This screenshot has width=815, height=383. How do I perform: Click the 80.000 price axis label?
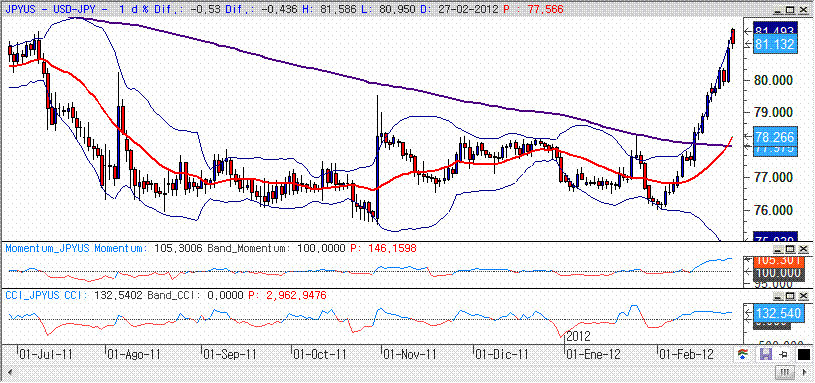(x=774, y=80)
